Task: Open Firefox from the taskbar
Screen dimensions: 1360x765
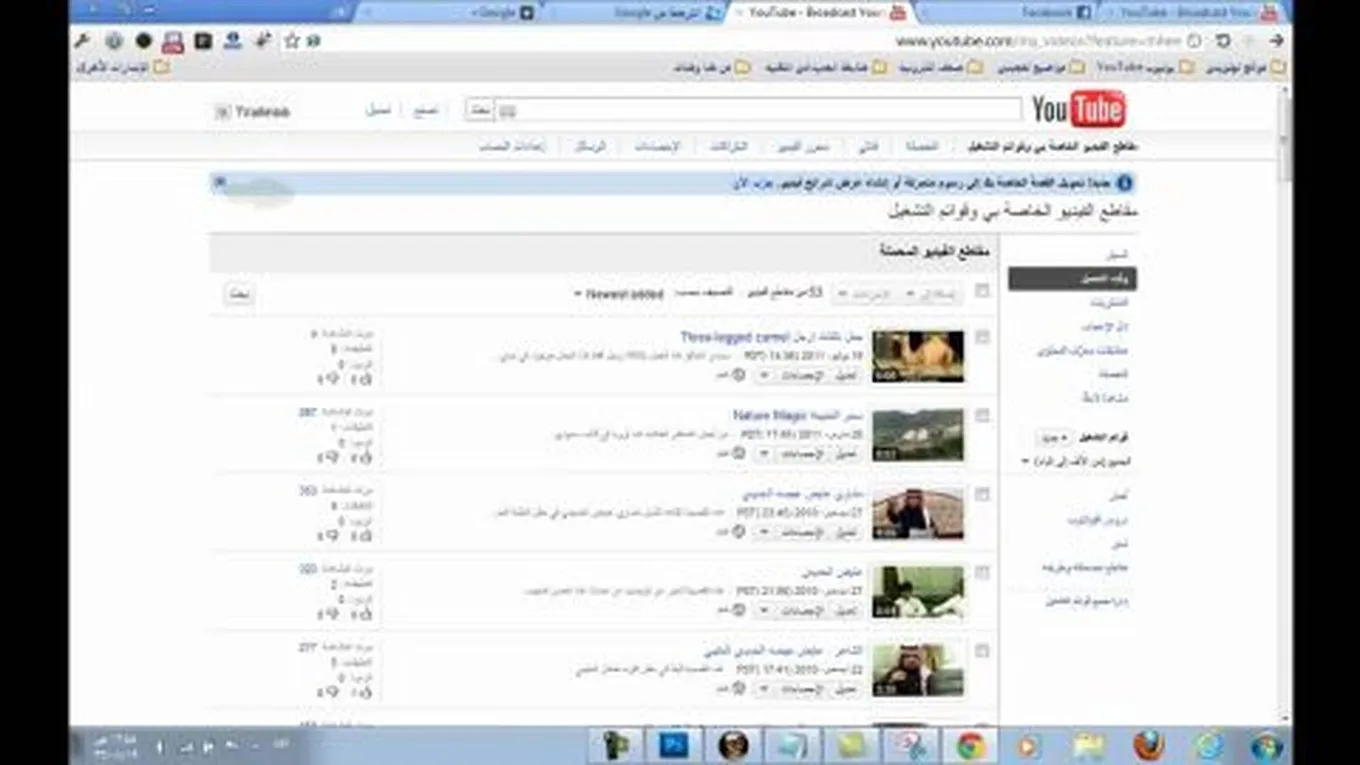Action: point(1148,746)
